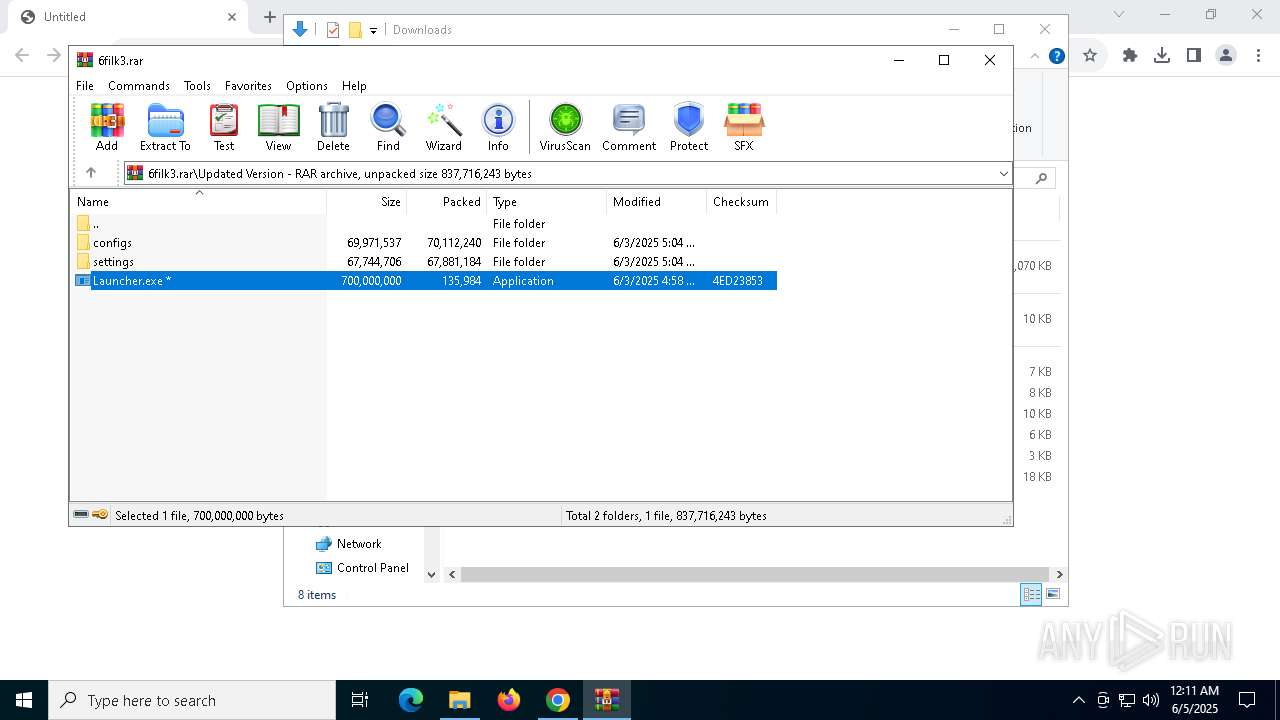Sort files by Checksum column
Screen dimensions: 1280x720
pyautogui.click(x=742, y=202)
